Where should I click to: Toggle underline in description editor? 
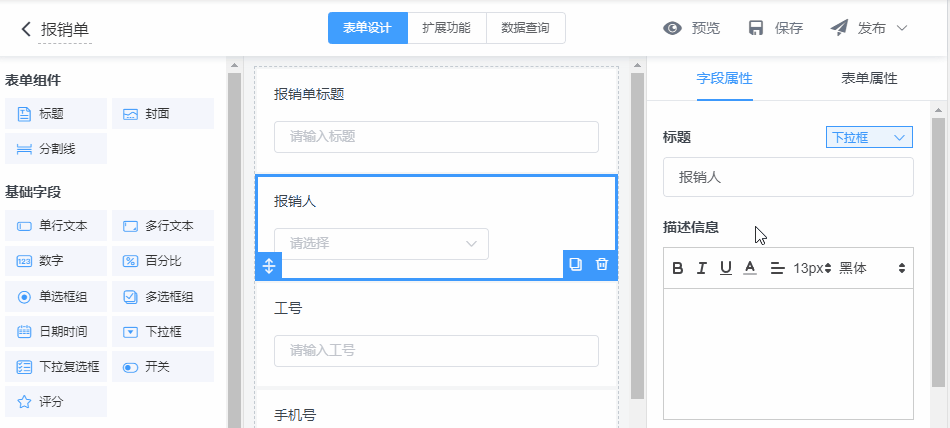(x=726, y=269)
